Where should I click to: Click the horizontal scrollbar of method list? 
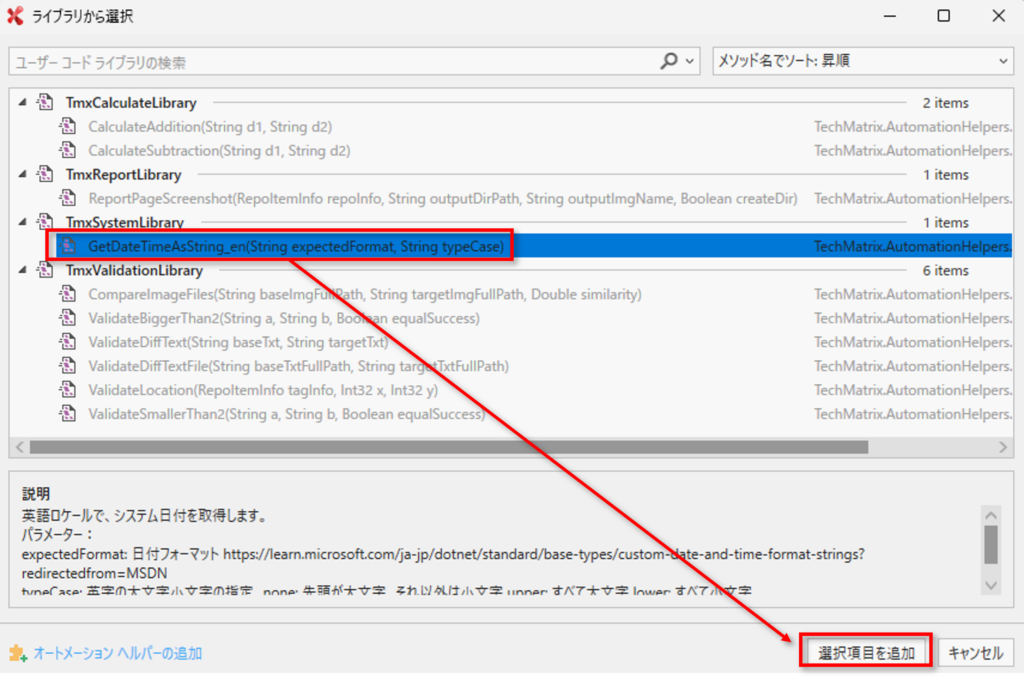tap(448, 447)
